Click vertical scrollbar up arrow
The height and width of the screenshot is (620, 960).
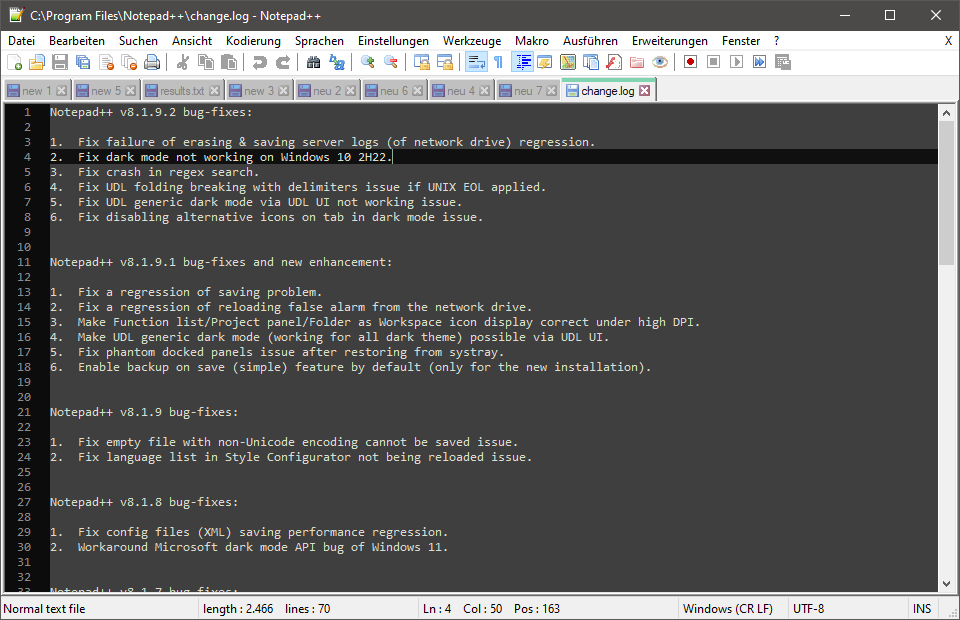[x=947, y=113]
